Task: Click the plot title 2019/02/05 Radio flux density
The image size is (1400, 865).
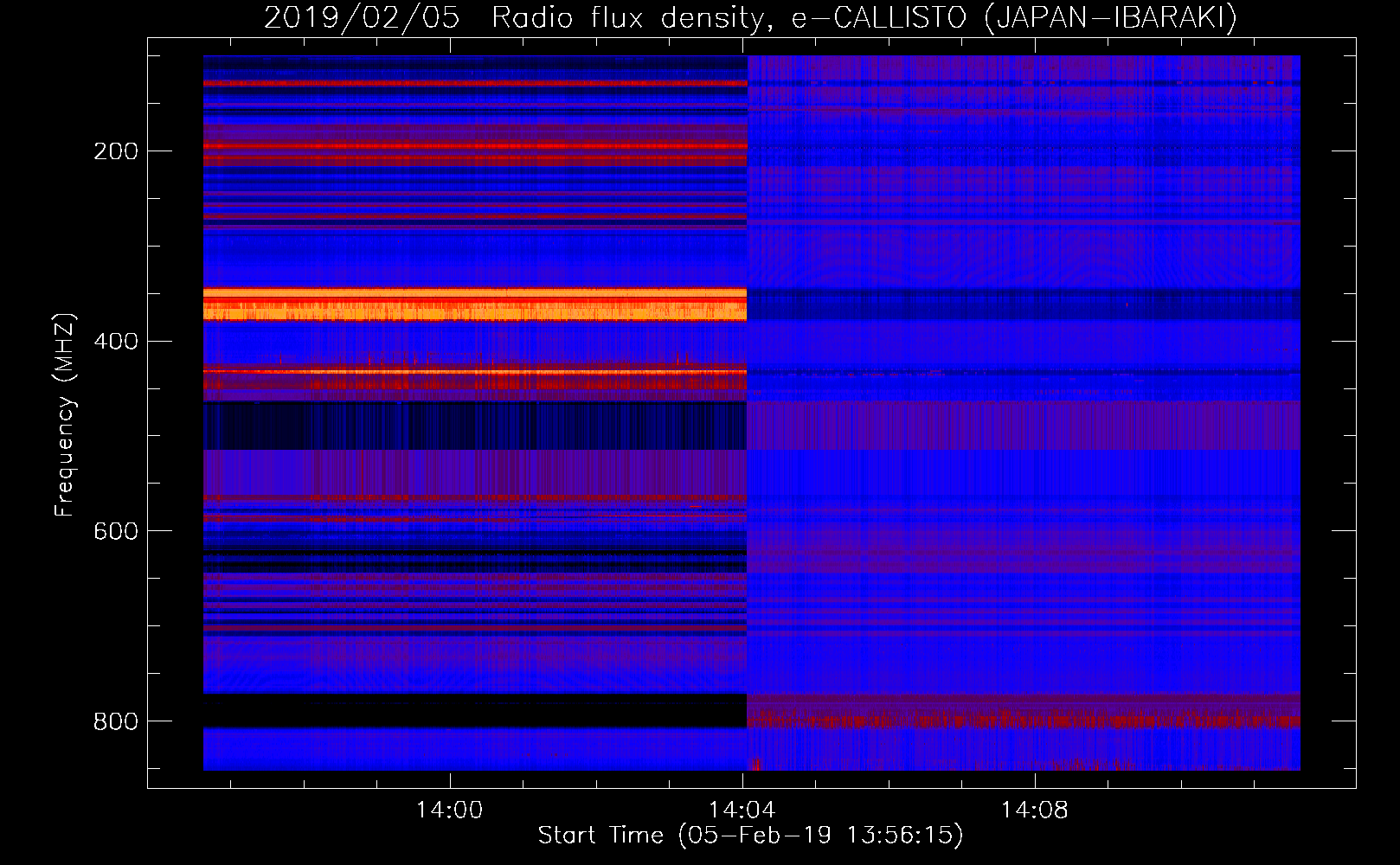Action: point(518,18)
